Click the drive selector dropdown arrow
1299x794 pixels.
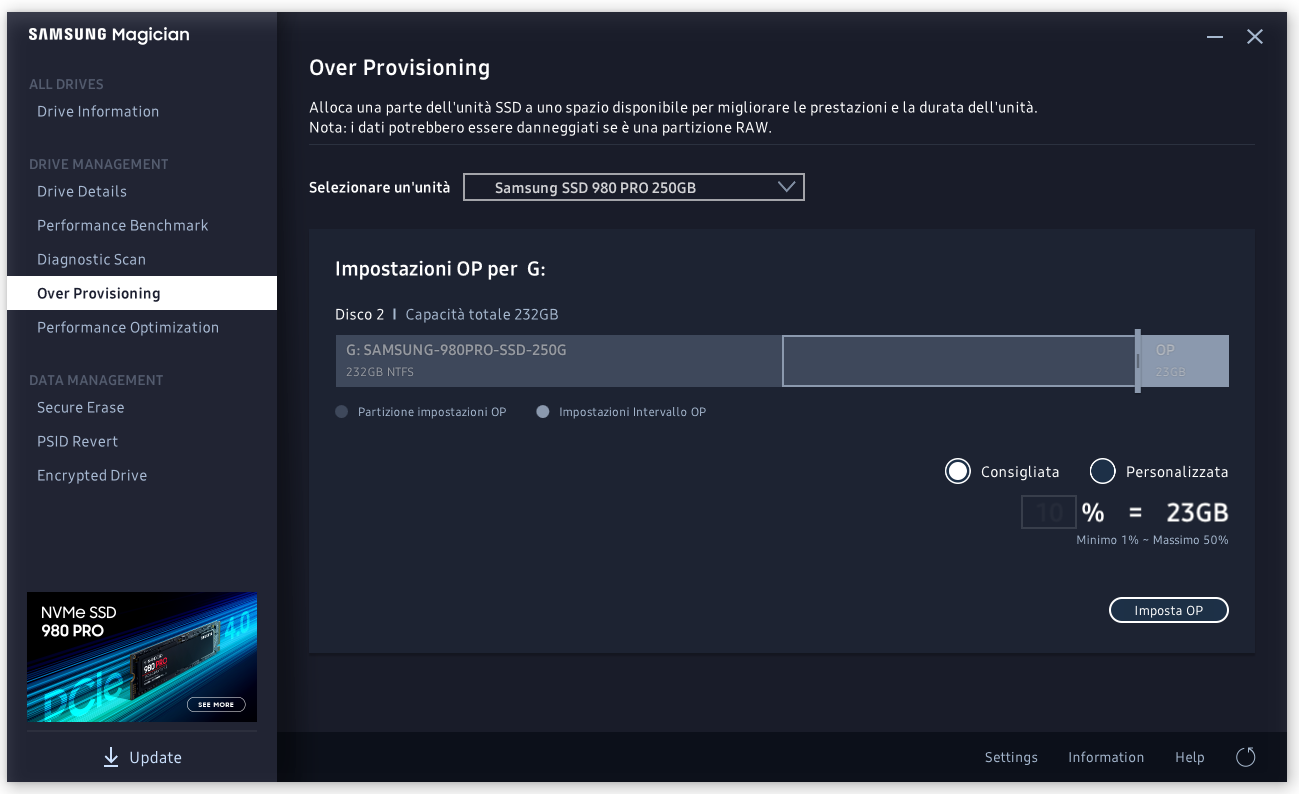[786, 186]
